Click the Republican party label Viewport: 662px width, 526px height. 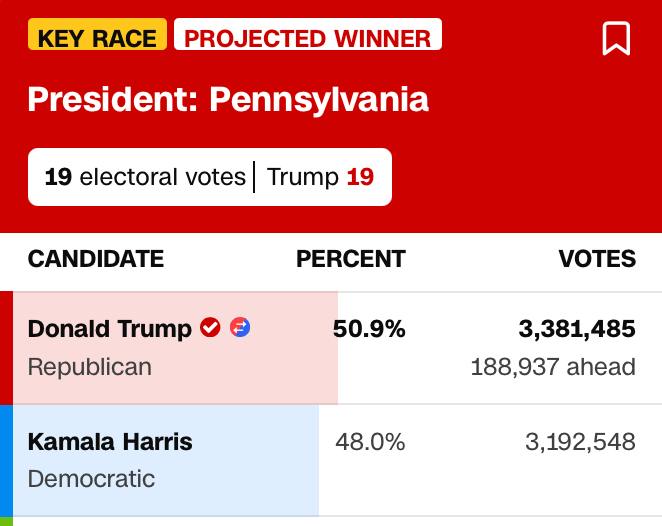pyautogui.click(x=90, y=367)
